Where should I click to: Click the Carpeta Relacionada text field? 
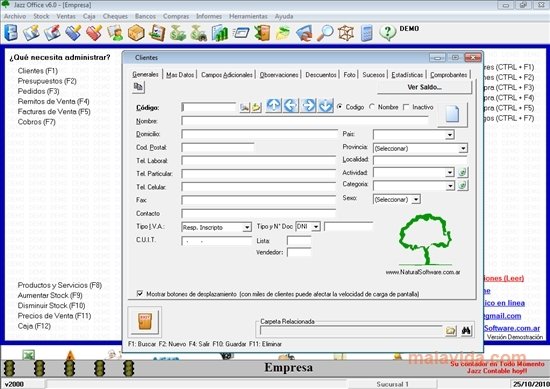351,330
